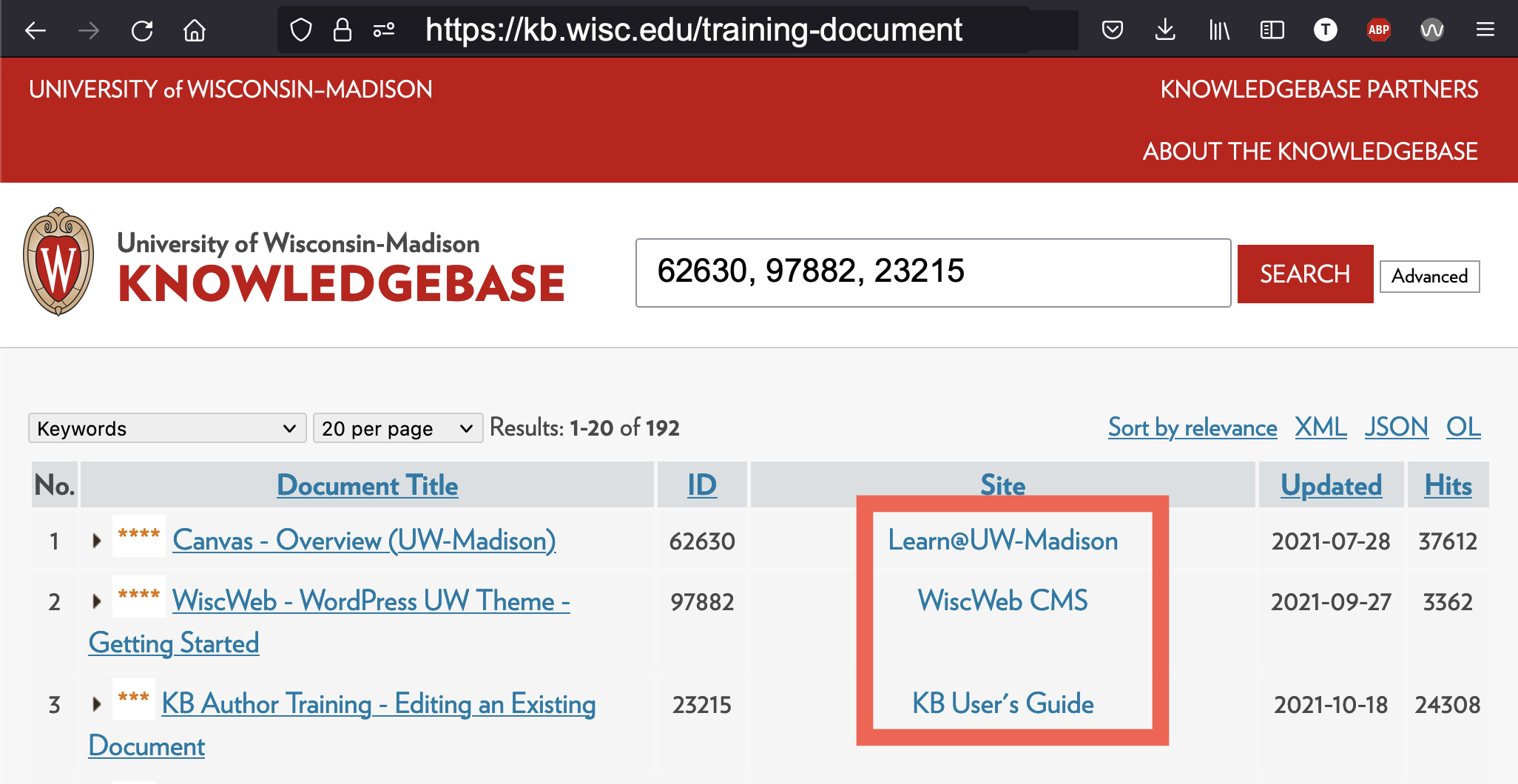This screenshot has height=784, width=1518.
Task: Open About the Knowledgebase menu item
Action: (1310, 152)
